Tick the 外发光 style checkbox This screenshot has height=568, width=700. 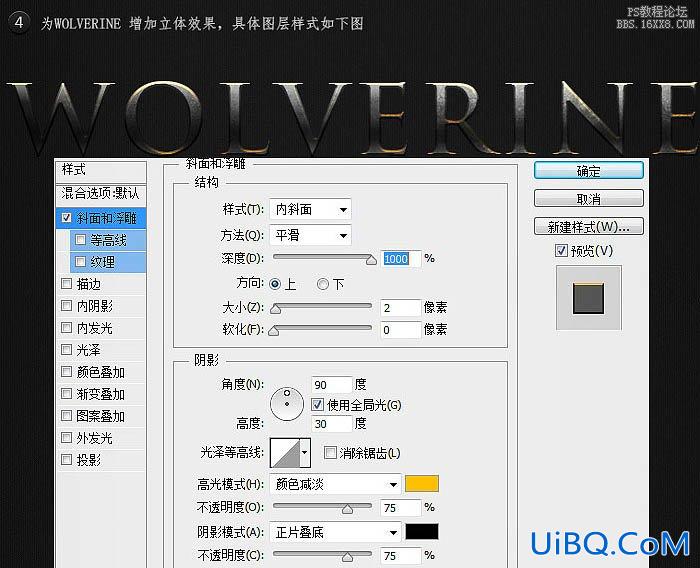(x=66, y=437)
